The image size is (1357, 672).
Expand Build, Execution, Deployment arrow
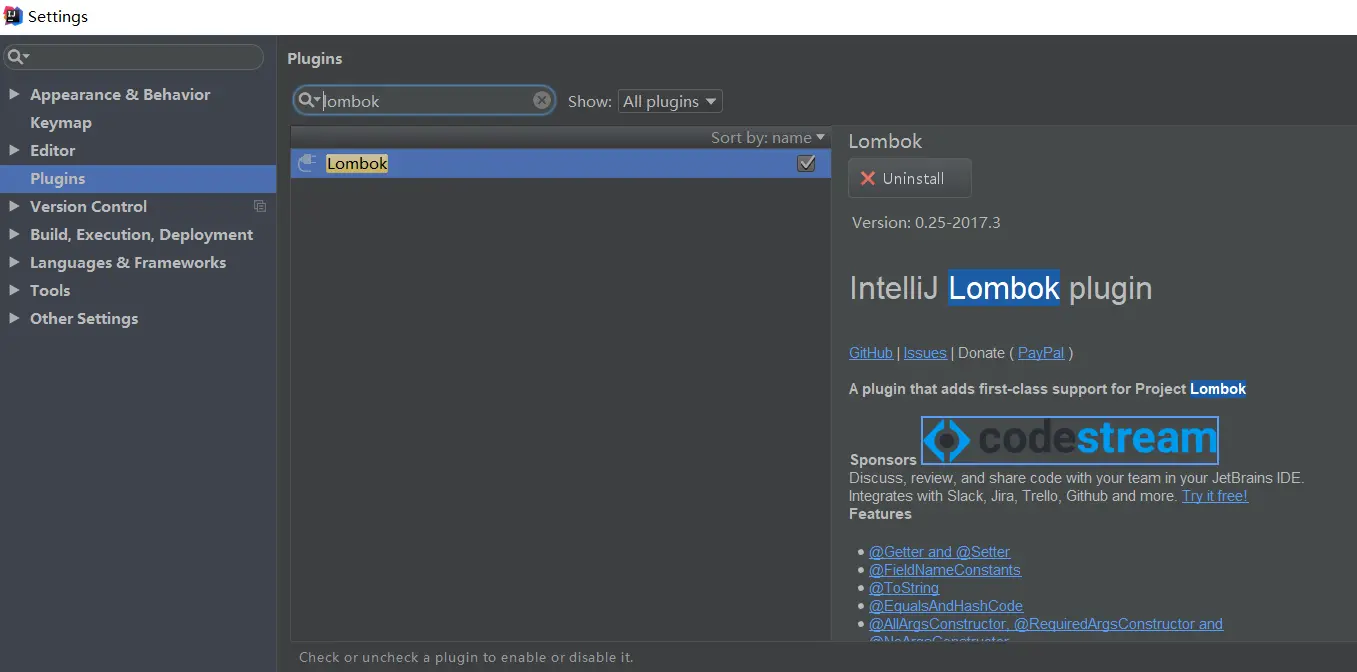14,234
